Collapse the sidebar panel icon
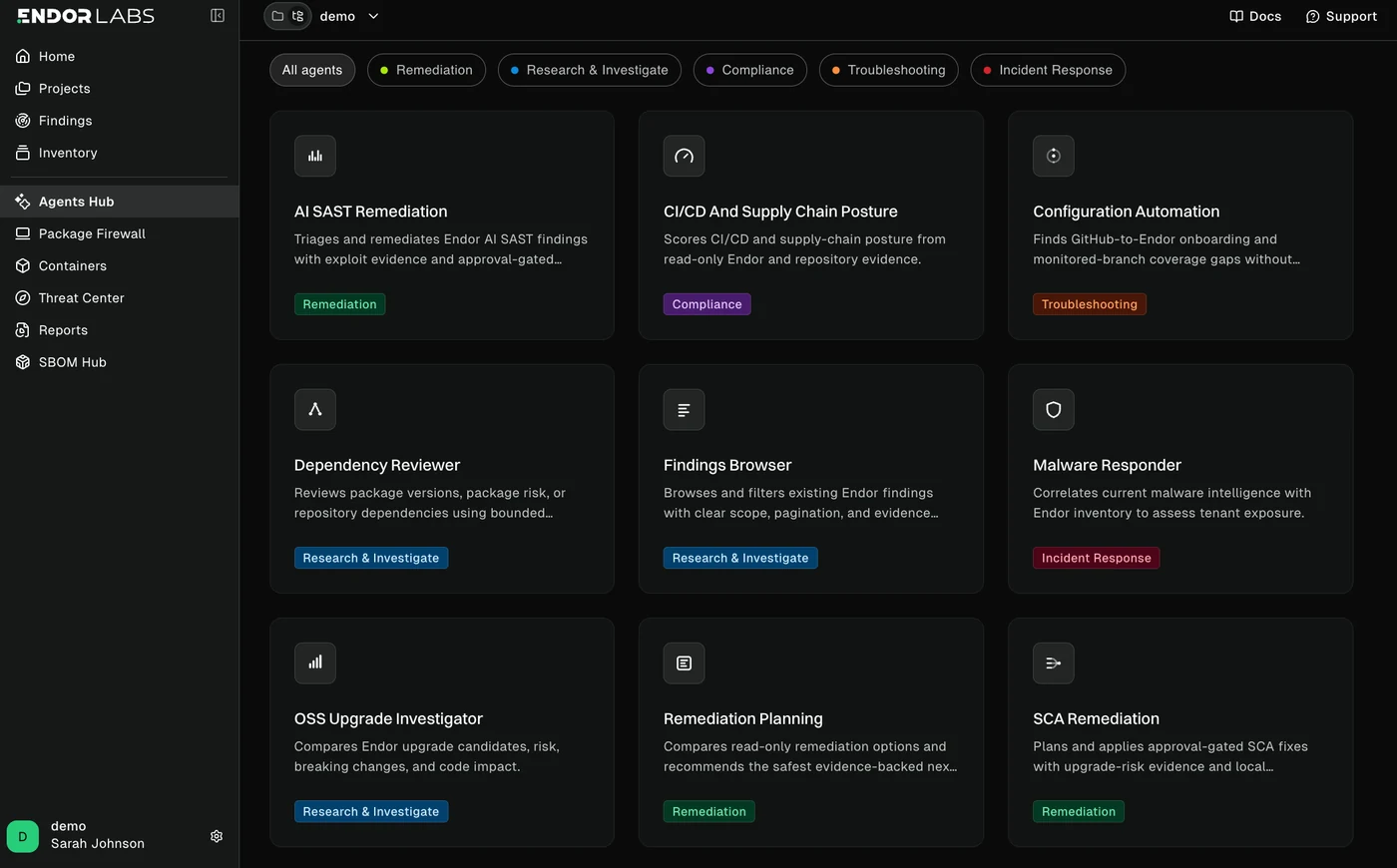 (x=218, y=16)
